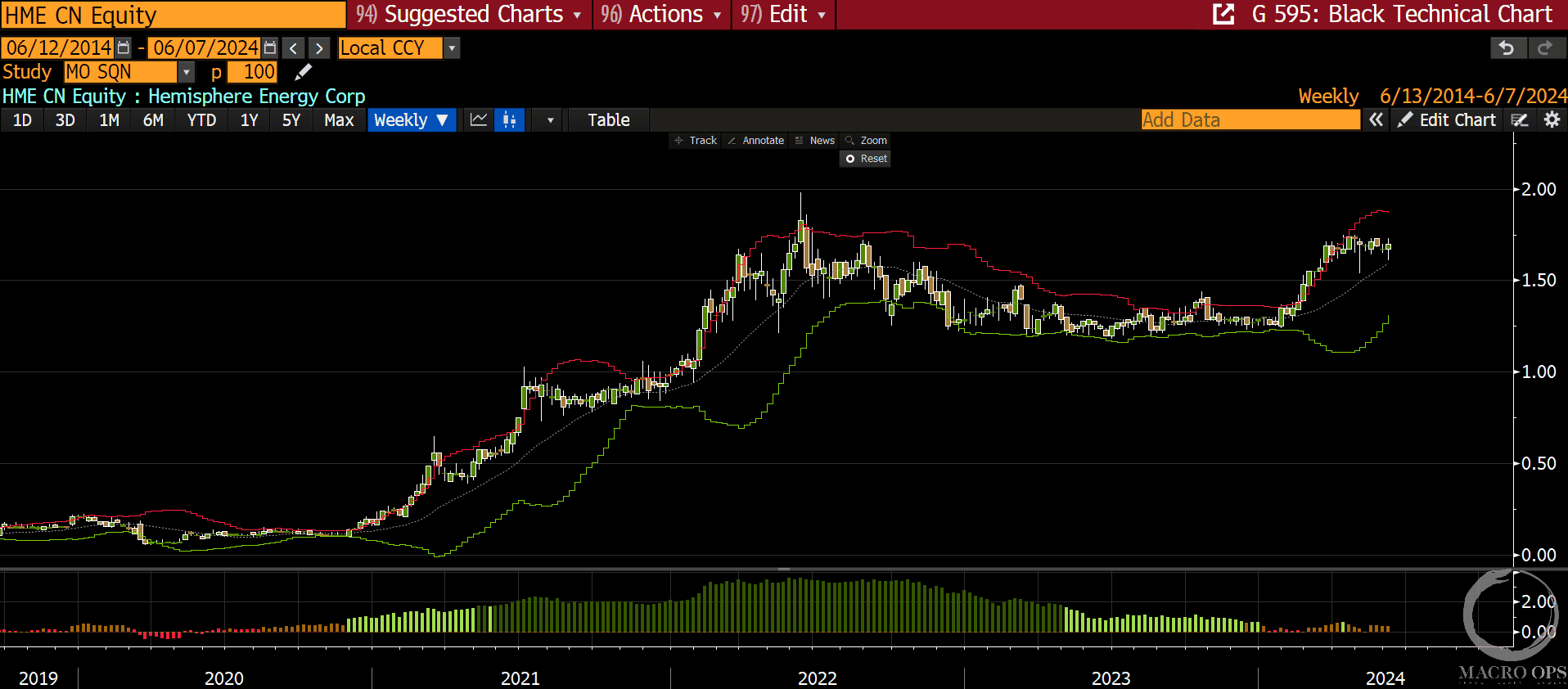Screen dimensions: 1568x689
Task: Activate Zoom mode
Action: 866,141
